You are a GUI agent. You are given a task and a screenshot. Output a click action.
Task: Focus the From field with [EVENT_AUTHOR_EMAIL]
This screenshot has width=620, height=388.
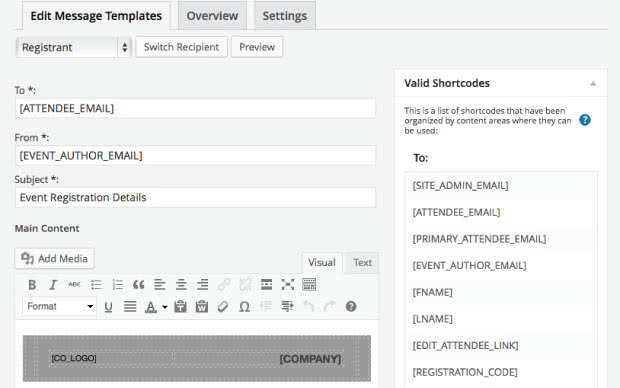point(195,156)
